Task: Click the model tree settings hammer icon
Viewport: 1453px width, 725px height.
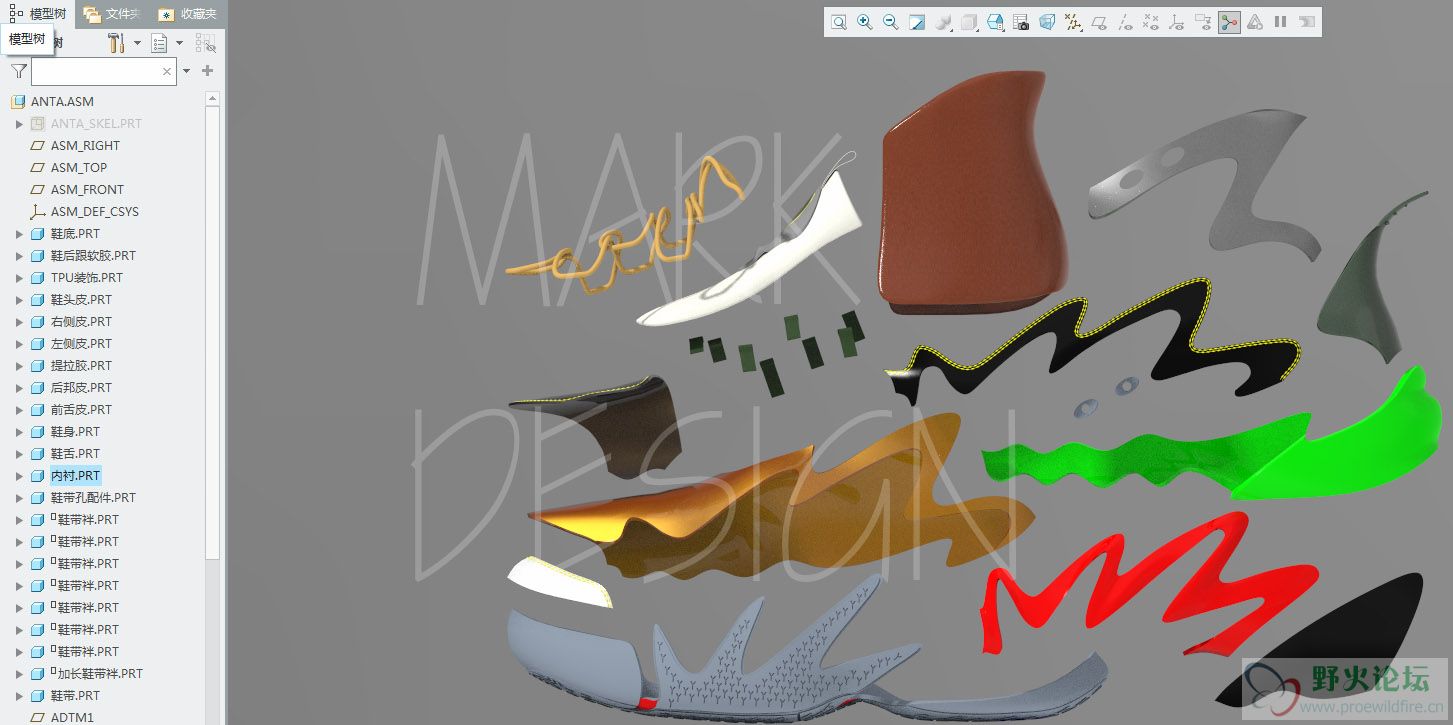Action: pos(116,43)
